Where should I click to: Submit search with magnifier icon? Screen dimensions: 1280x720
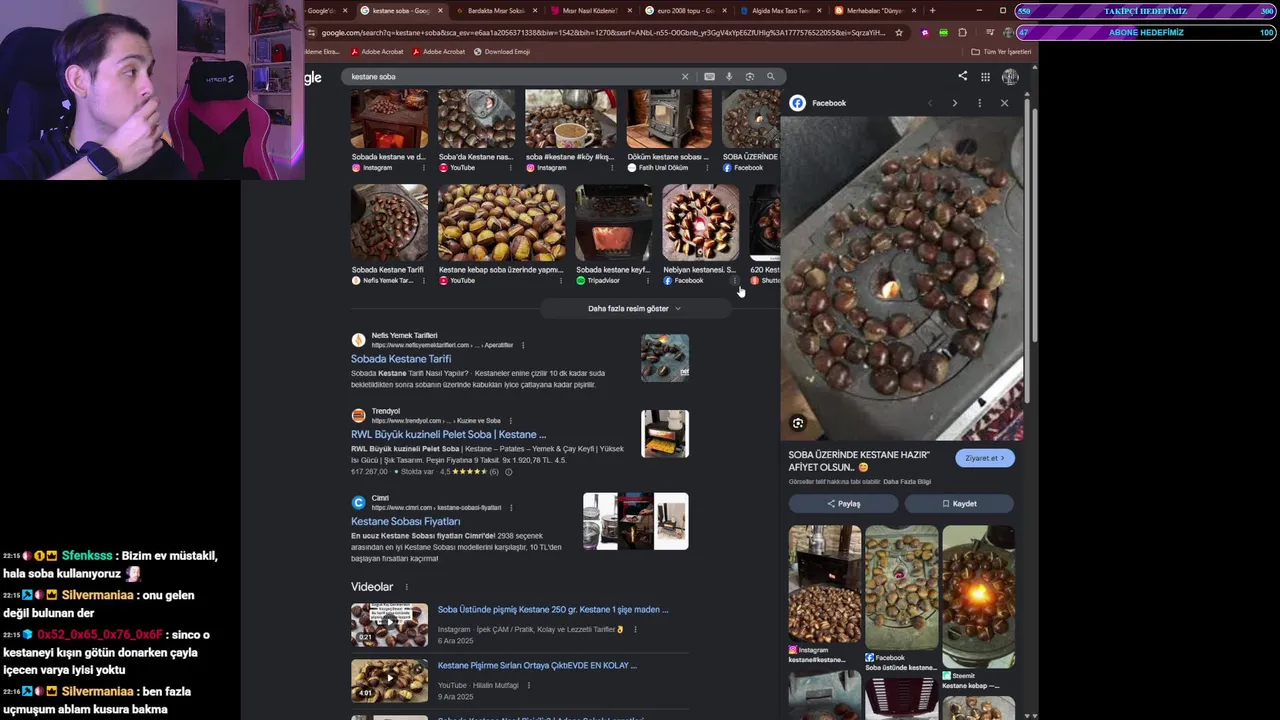pos(771,76)
